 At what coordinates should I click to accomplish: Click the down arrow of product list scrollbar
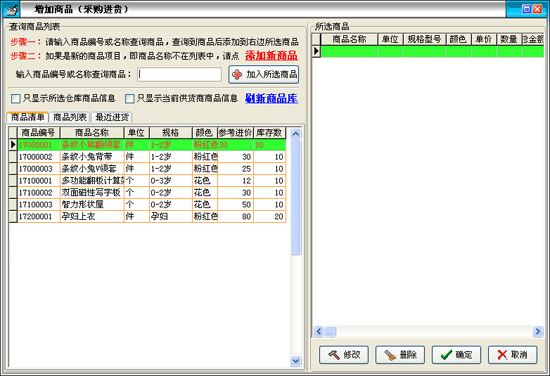pyautogui.click(x=296, y=361)
